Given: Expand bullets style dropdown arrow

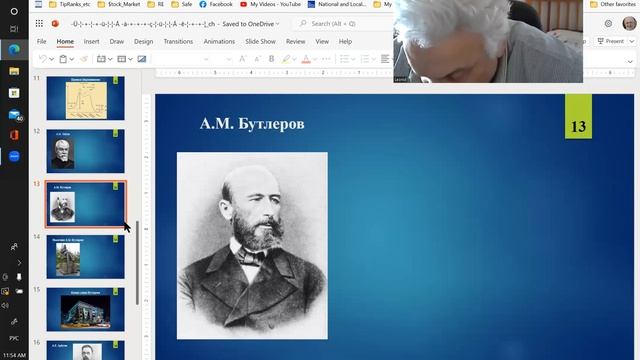Looking at the screenshot, I should click(x=353, y=59).
